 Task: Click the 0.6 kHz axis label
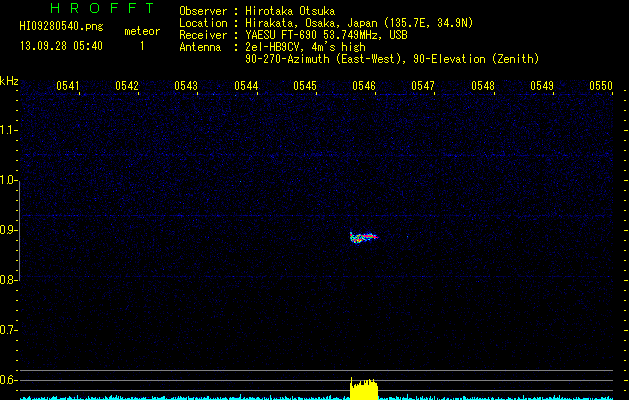click(8, 380)
